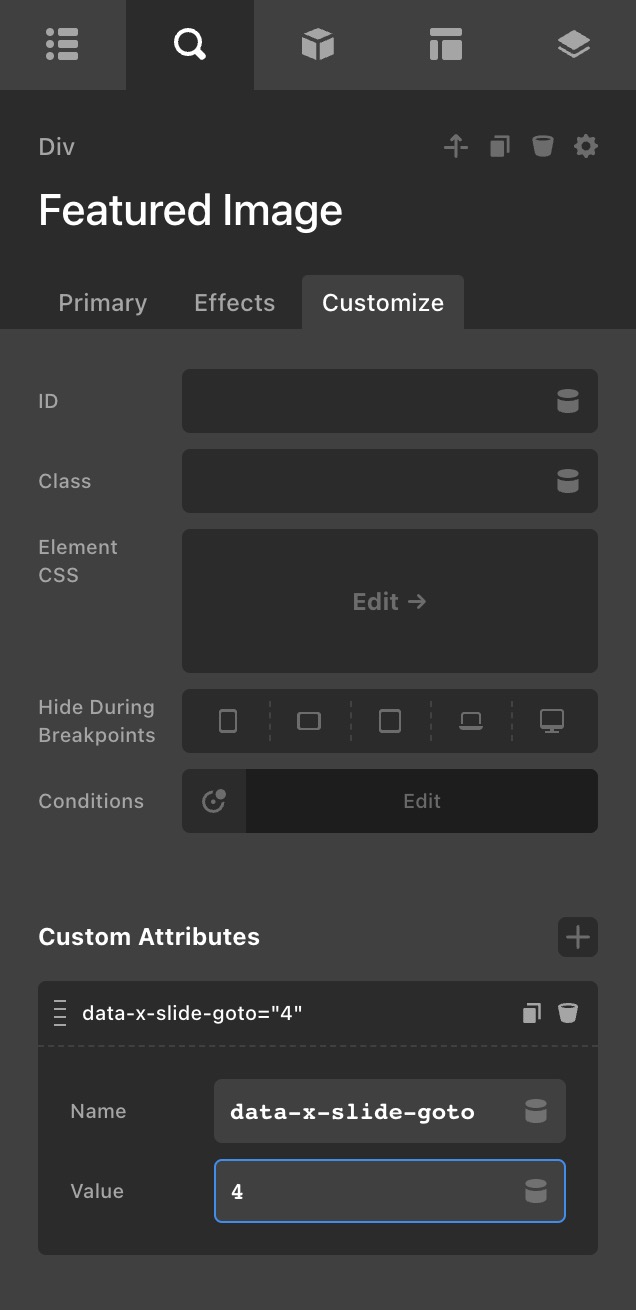Click the go-to-parent arrow icon
This screenshot has width=636, height=1310.
[456, 147]
